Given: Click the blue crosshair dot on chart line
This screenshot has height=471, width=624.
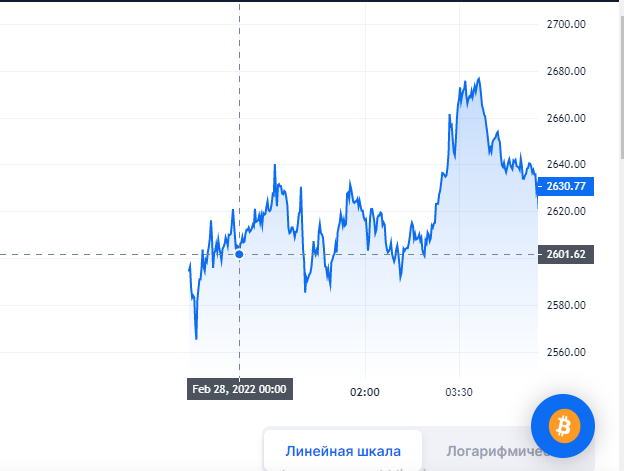Looking at the screenshot, I should point(239,254).
